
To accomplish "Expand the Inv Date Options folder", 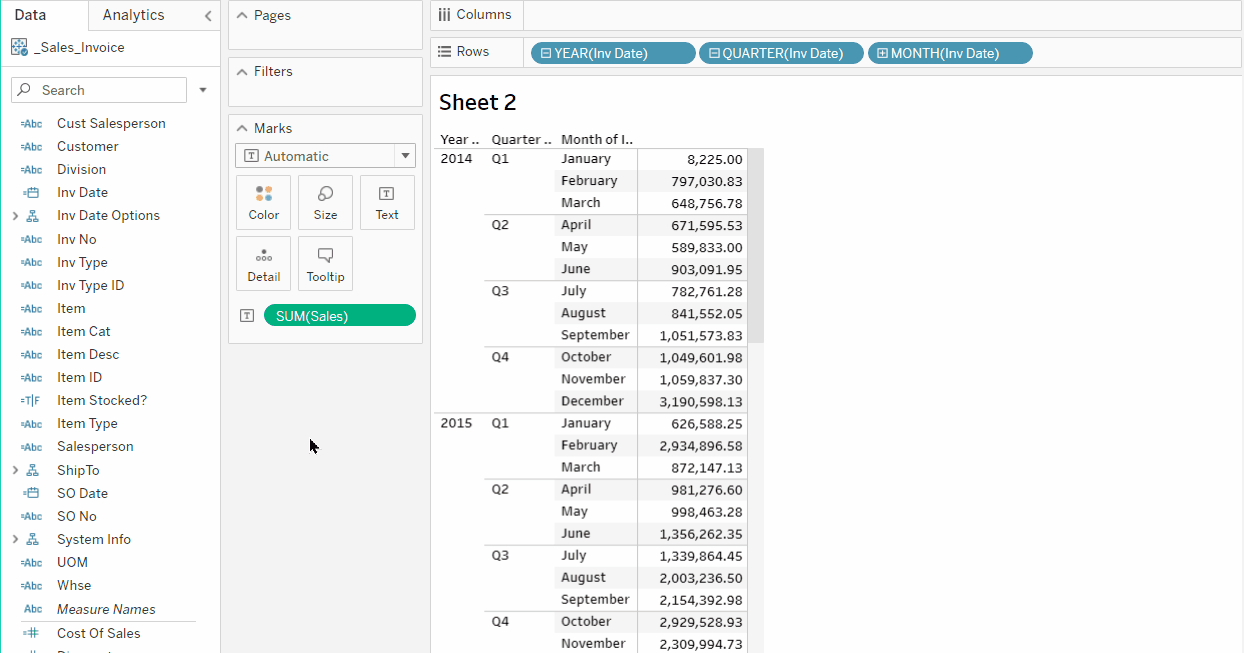I will 15,216.
